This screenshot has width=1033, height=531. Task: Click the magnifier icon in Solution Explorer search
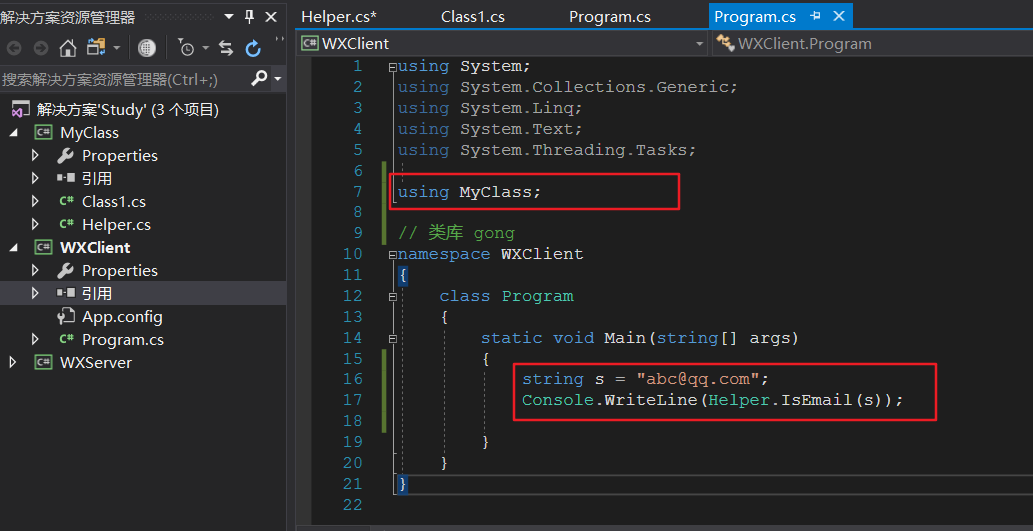point(259,78)
